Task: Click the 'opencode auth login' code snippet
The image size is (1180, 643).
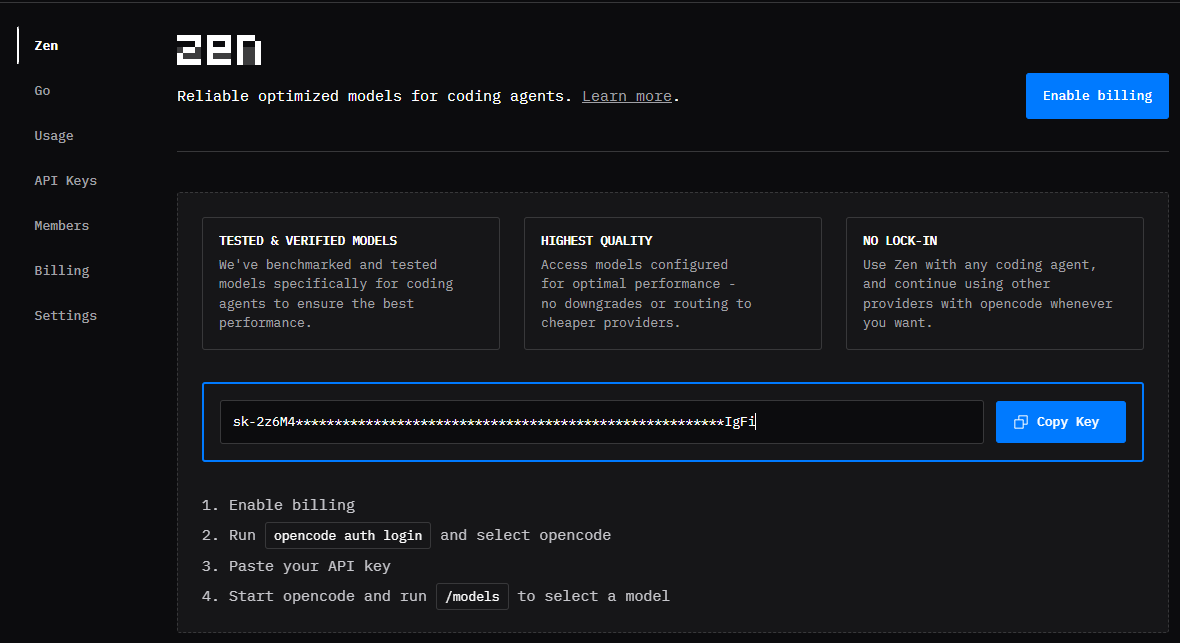Action: point(348,535)
